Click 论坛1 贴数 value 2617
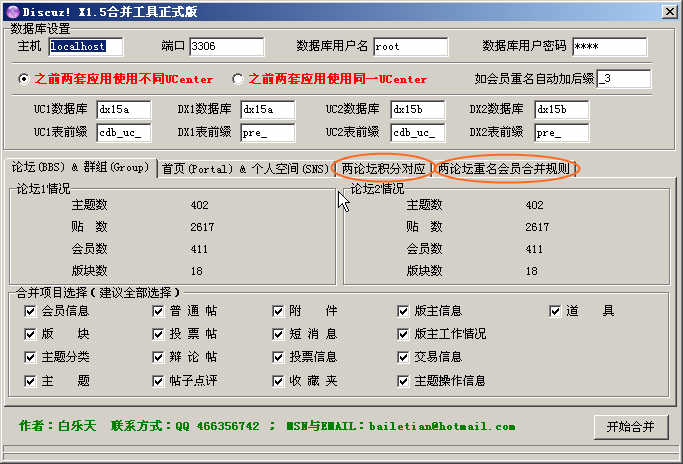The image size is (683, 464). click(x=202, y=227)
